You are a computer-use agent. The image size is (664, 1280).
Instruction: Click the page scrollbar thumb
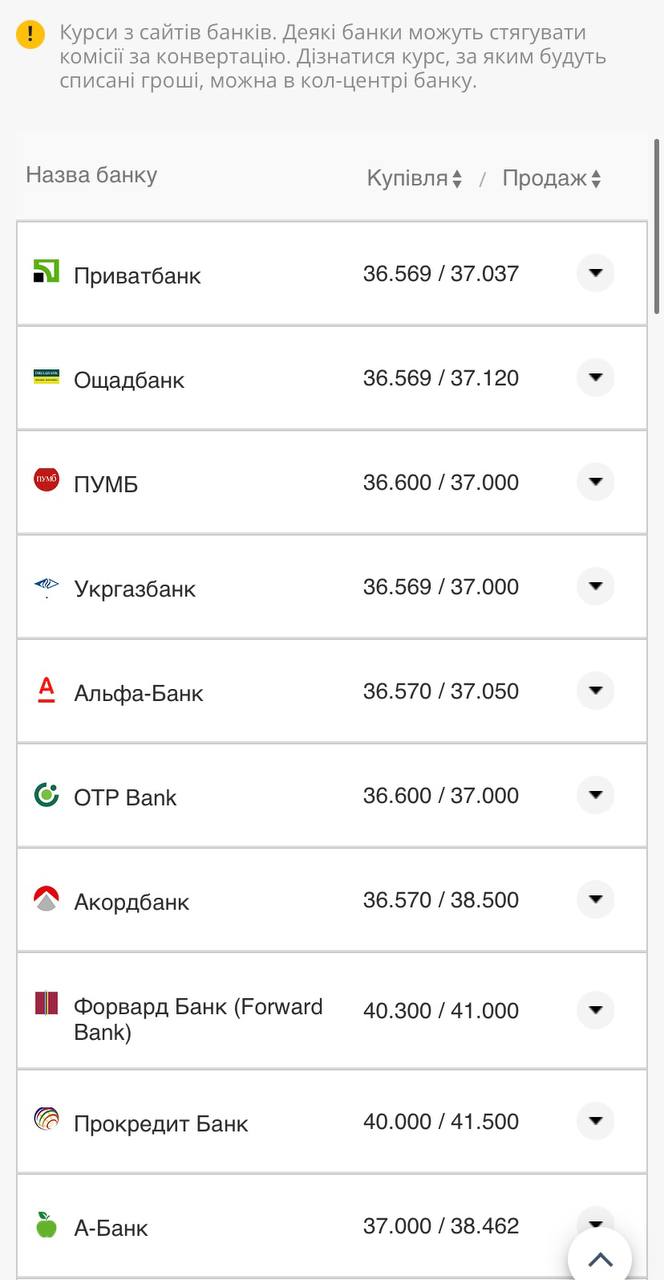point(657,228)
